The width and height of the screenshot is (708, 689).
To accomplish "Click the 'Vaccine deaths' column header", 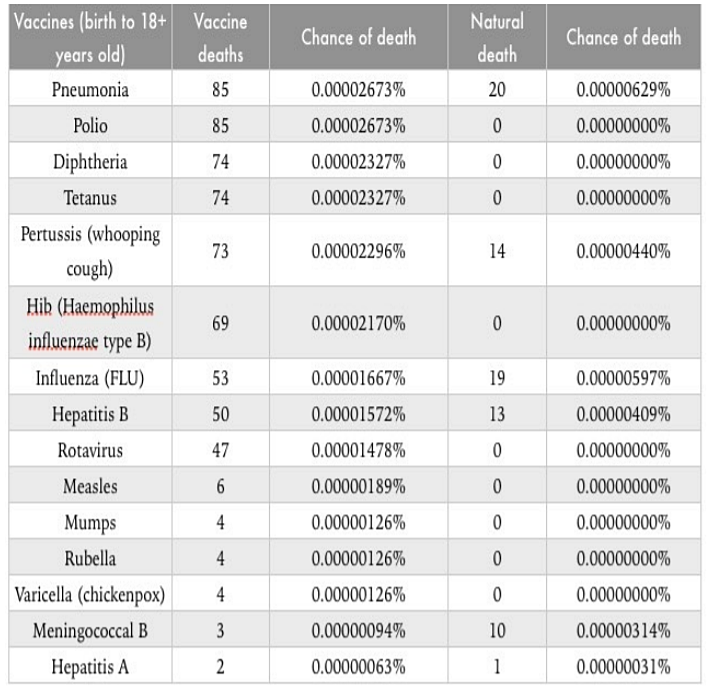I will point(220,38).
